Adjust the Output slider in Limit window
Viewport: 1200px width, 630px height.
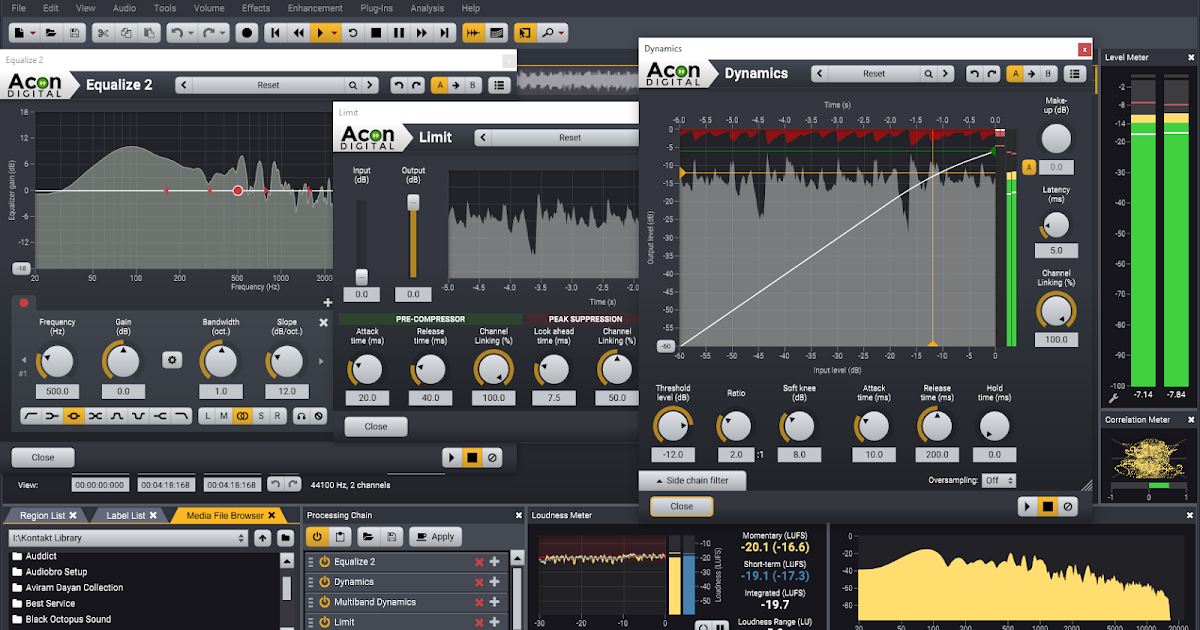point(412,202)
